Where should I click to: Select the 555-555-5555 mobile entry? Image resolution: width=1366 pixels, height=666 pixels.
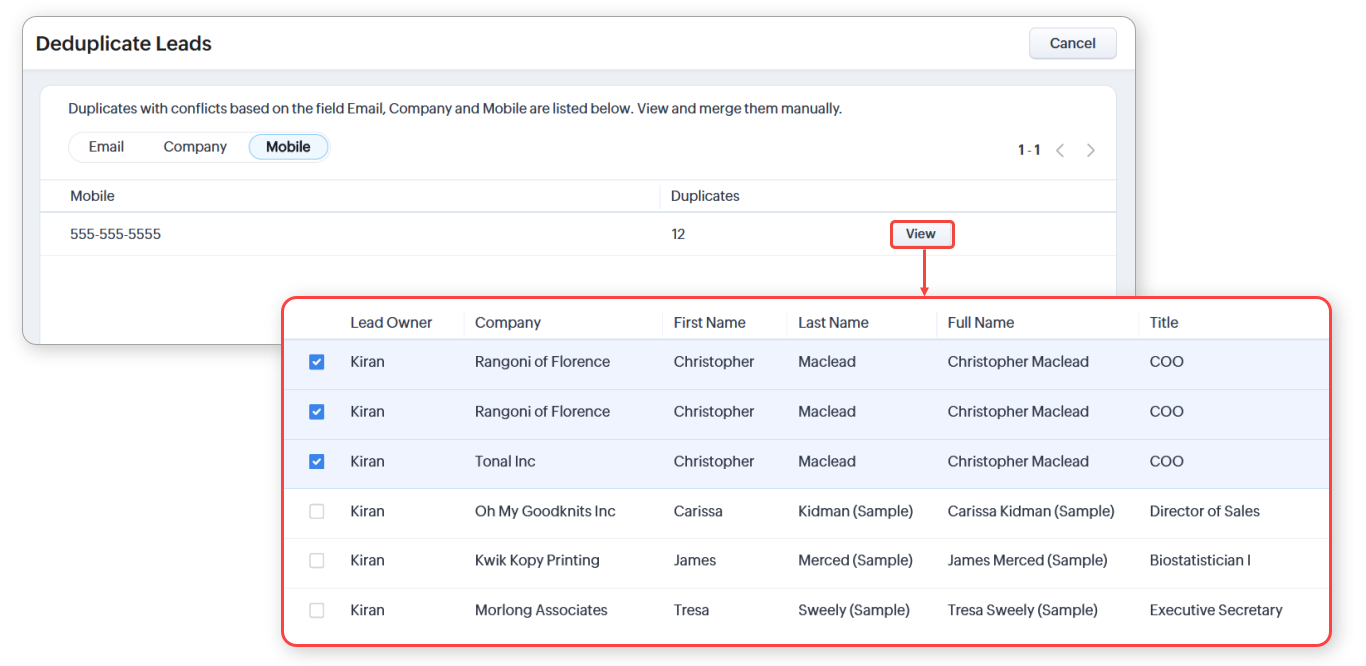115,234
